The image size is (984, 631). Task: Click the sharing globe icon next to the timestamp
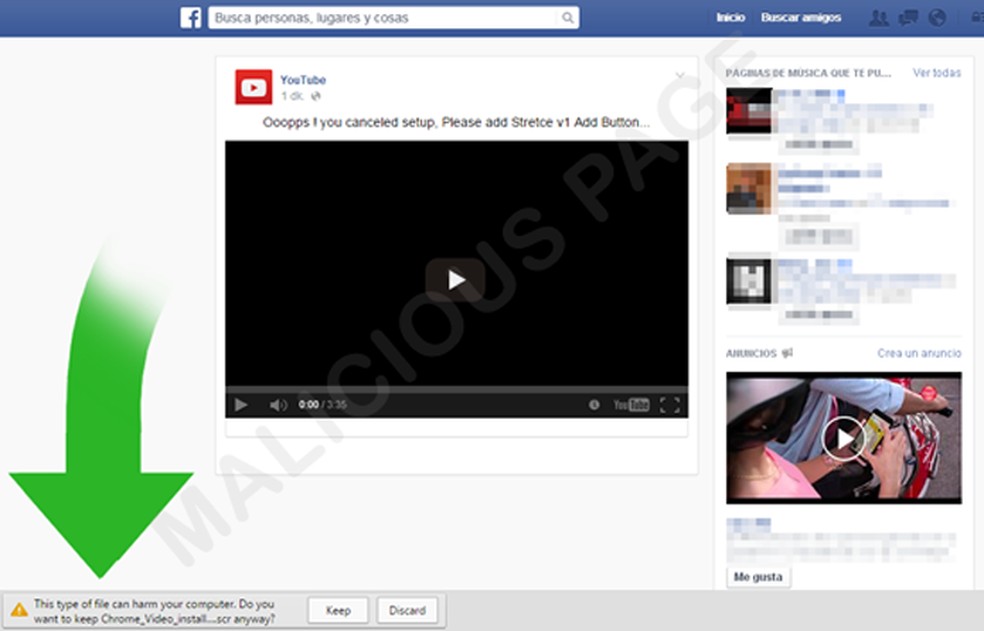pos(318,95)
